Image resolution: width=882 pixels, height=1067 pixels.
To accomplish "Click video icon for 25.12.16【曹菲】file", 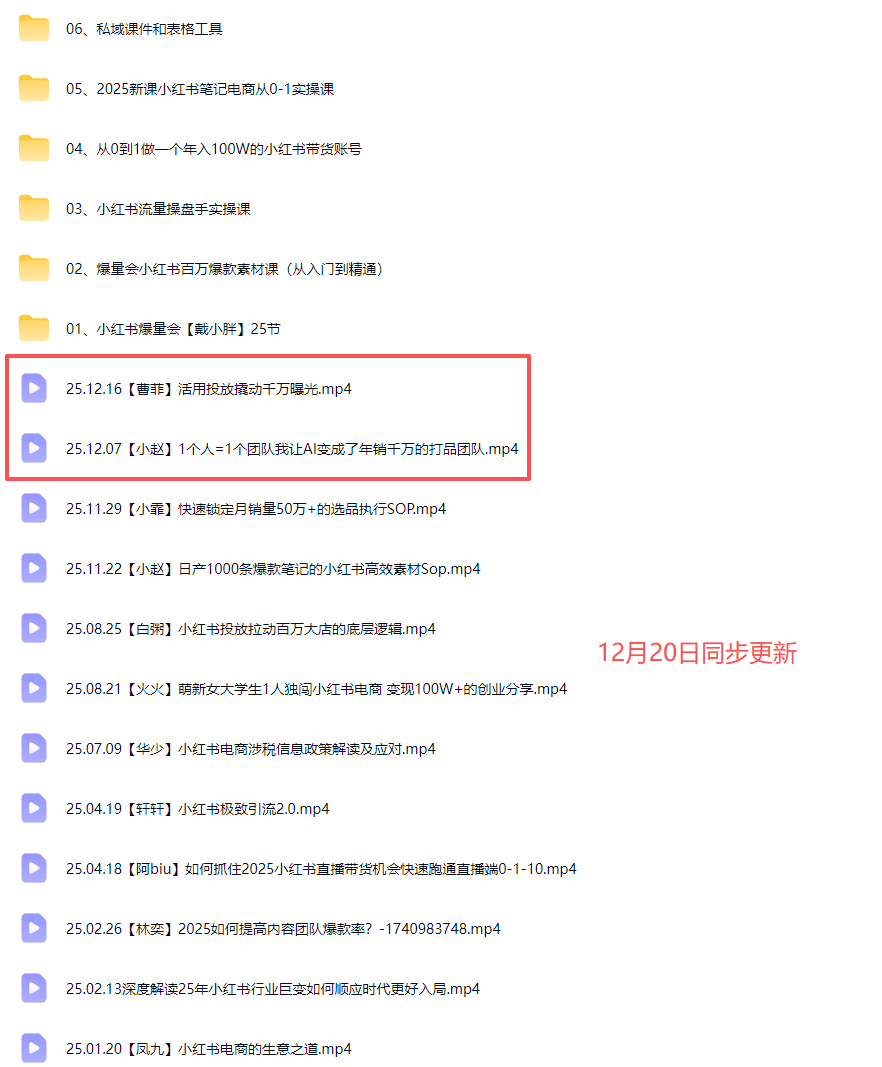I will tap(33, 389).
